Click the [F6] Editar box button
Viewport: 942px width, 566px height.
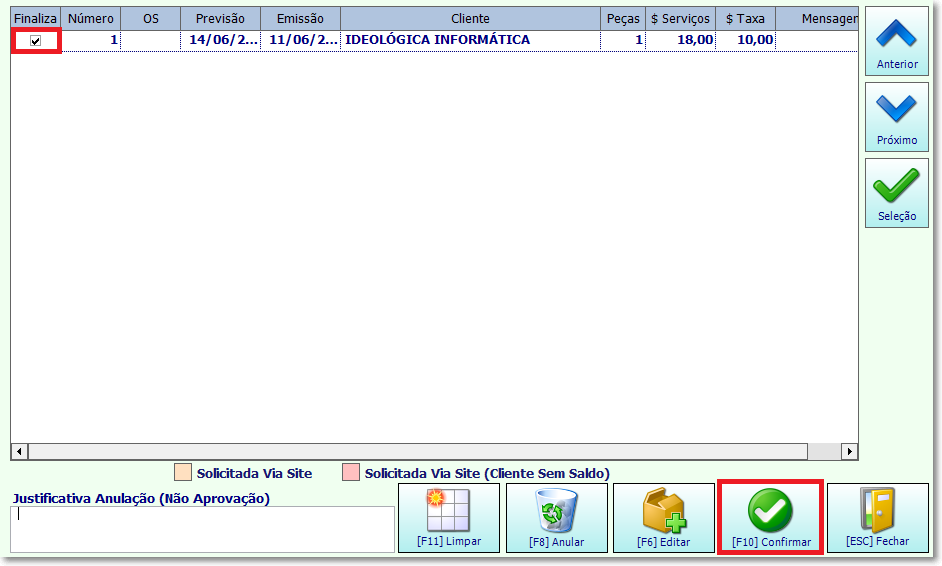(663, 518)
